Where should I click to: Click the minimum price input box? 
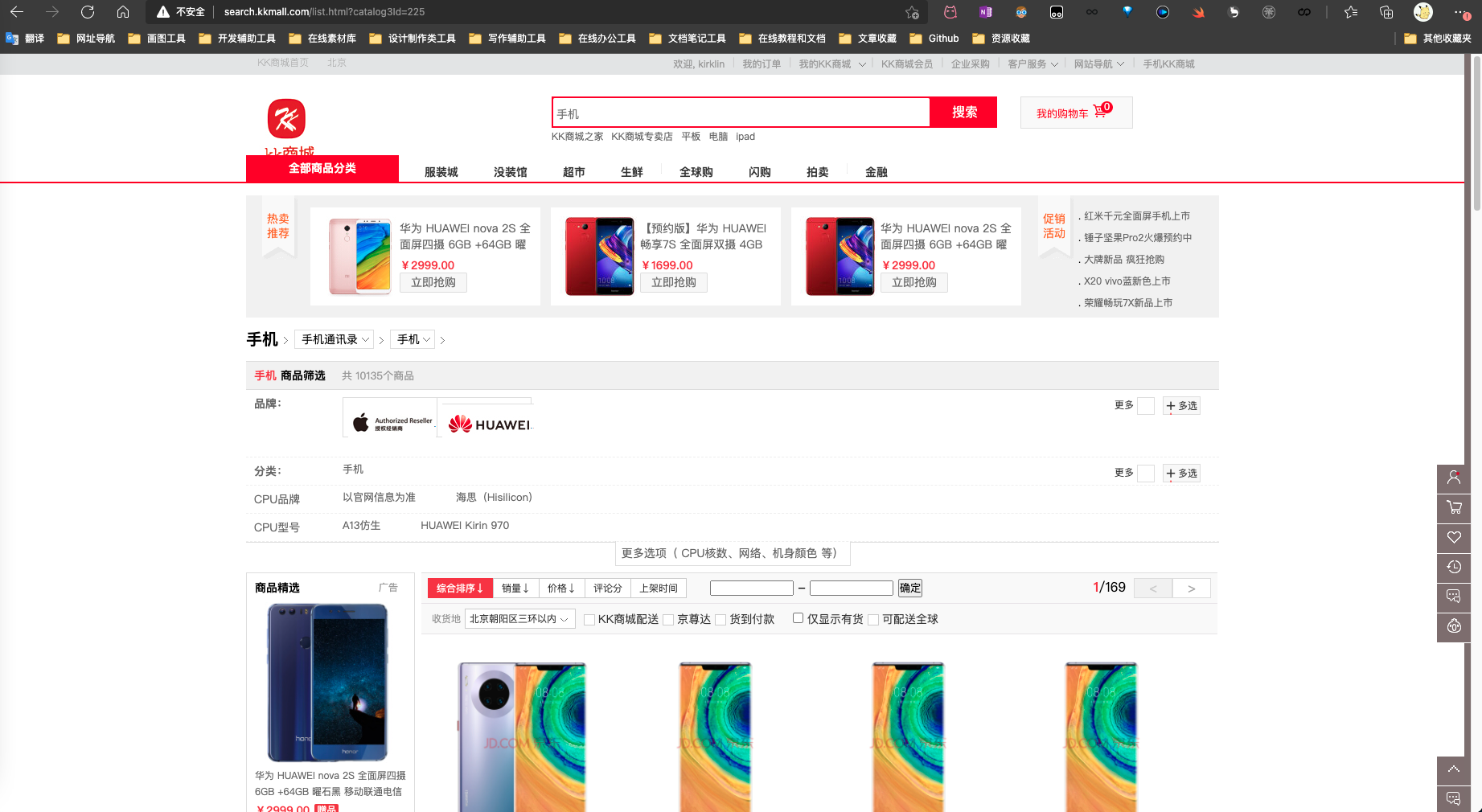[752, 588]
